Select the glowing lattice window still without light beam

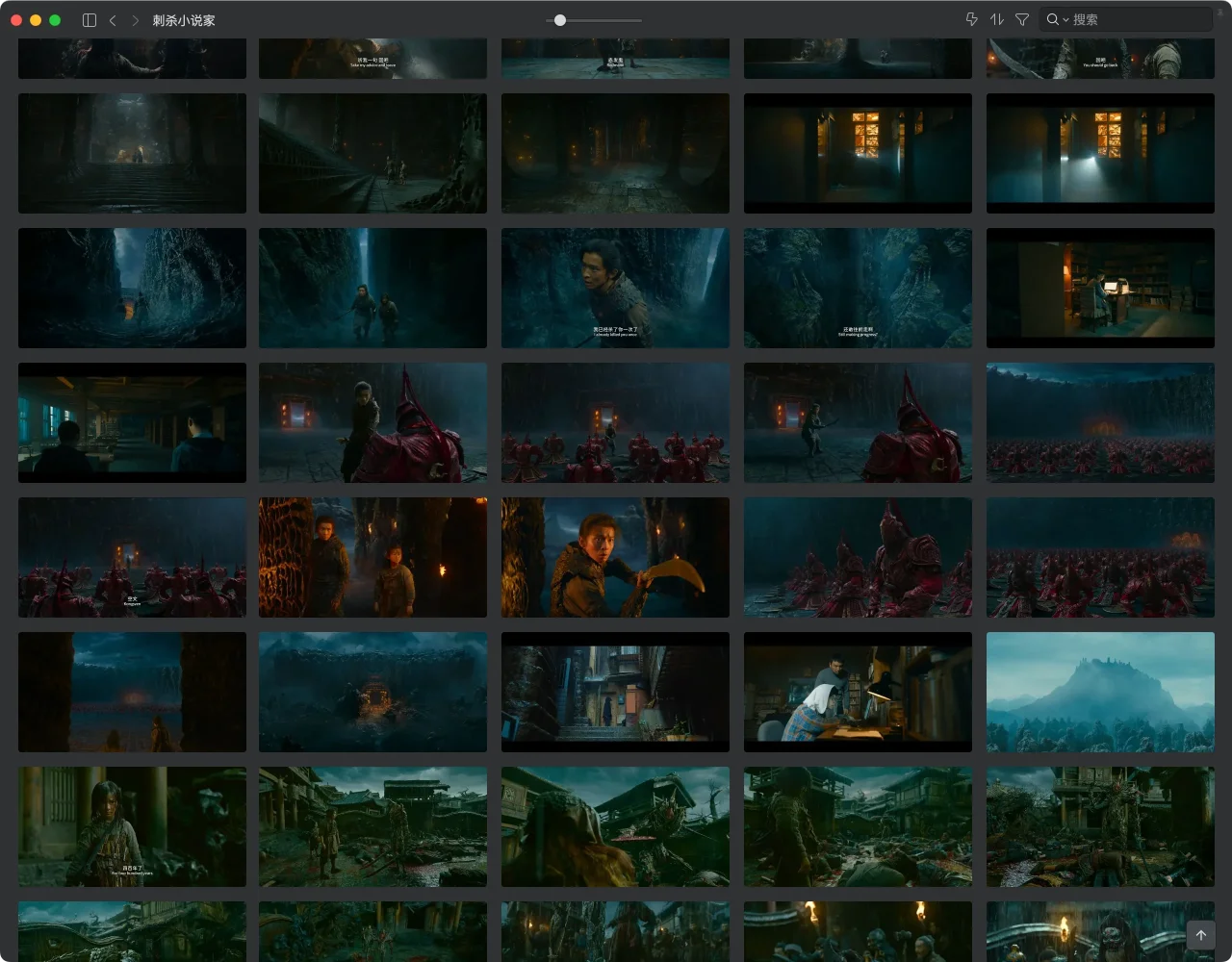(x=858, y=153)
